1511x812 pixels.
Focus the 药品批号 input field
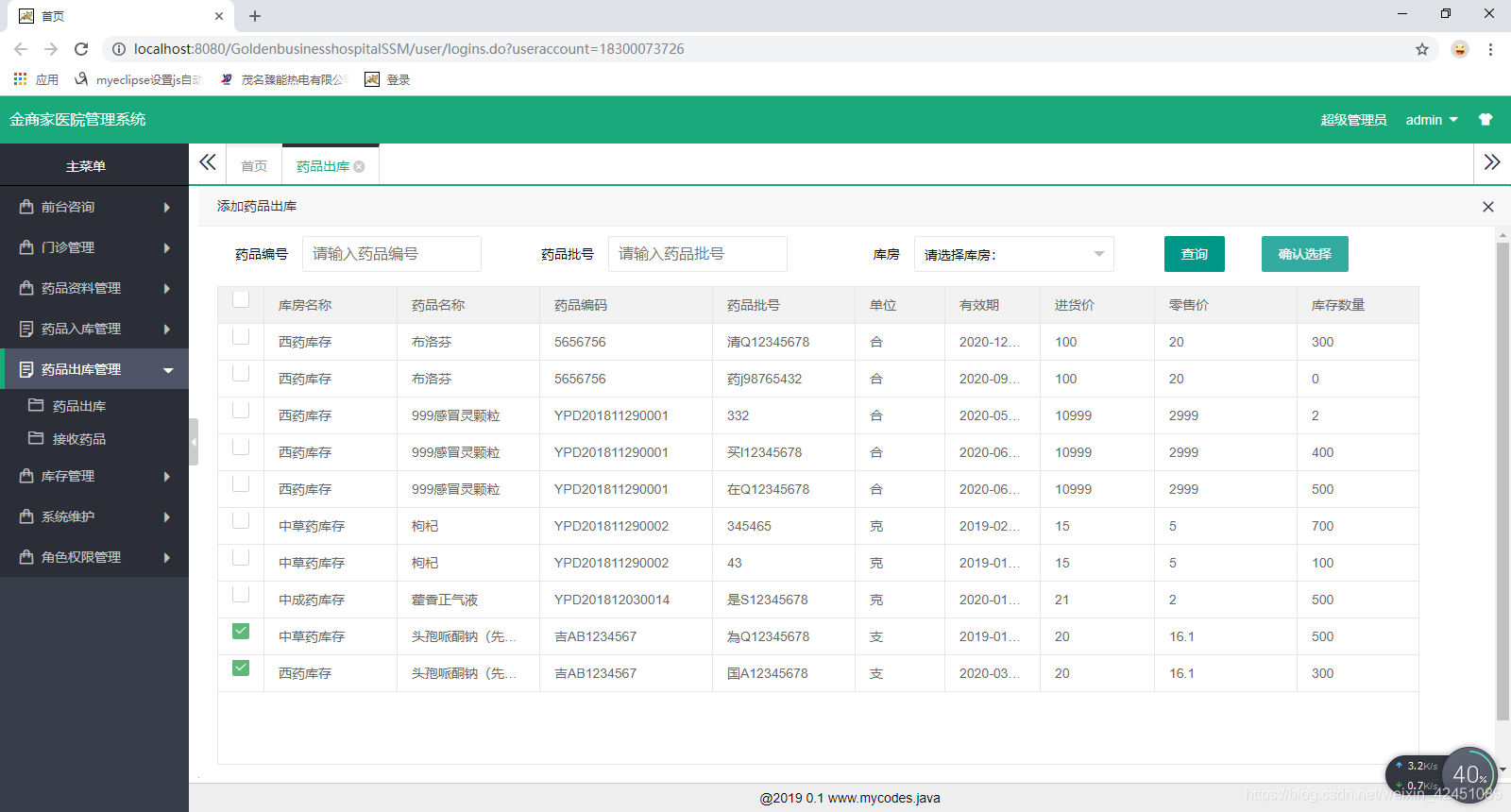click(x=698, y=254)
